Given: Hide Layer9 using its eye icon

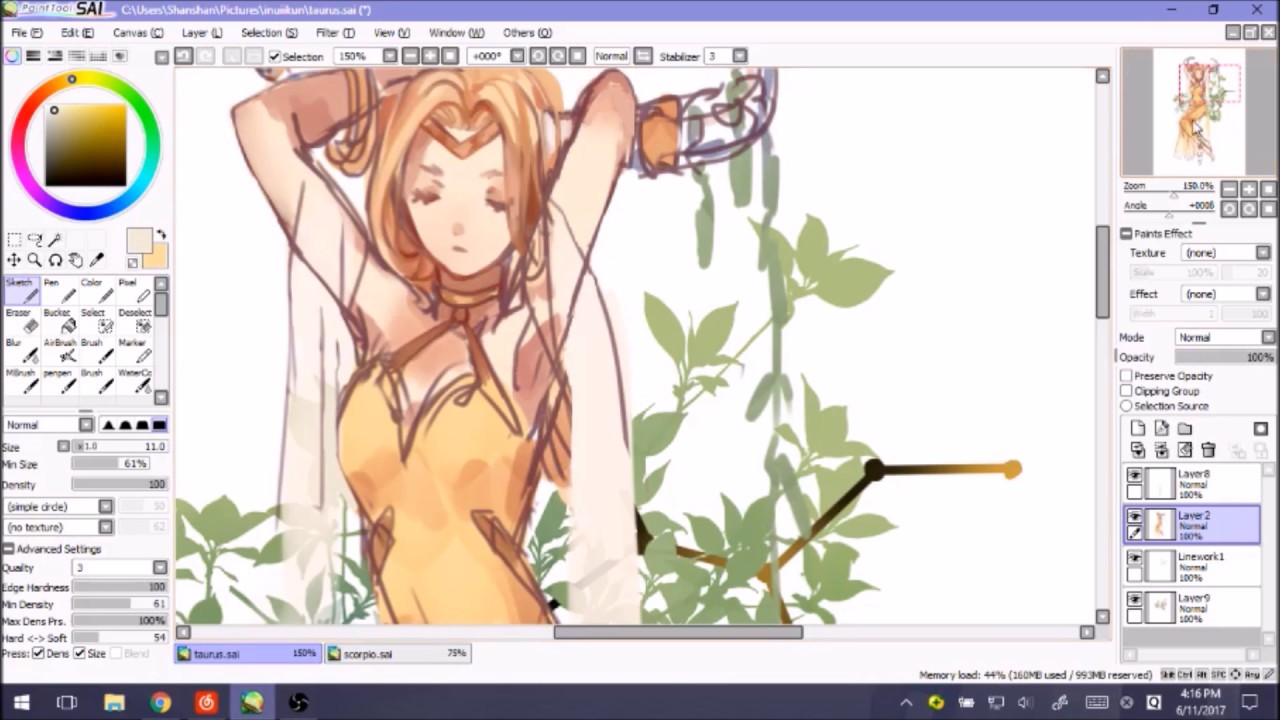Looking at the screenshot, I should click(x=1134, y=600).
